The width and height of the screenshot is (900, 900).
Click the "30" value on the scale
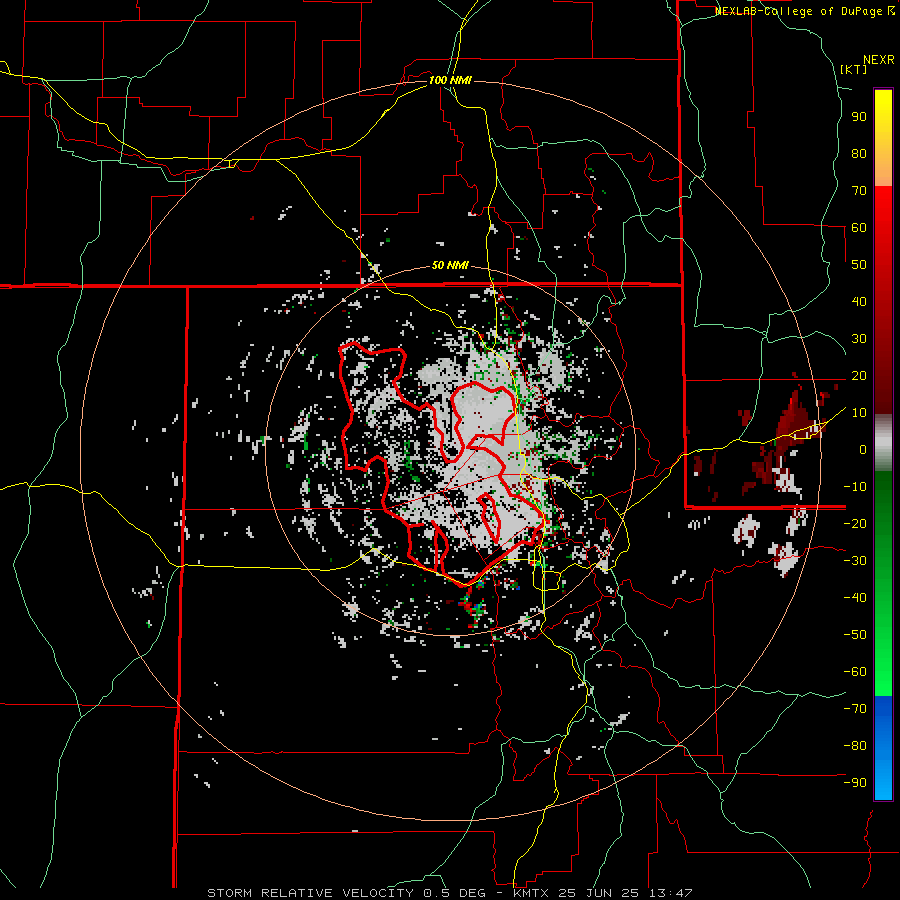859,339
